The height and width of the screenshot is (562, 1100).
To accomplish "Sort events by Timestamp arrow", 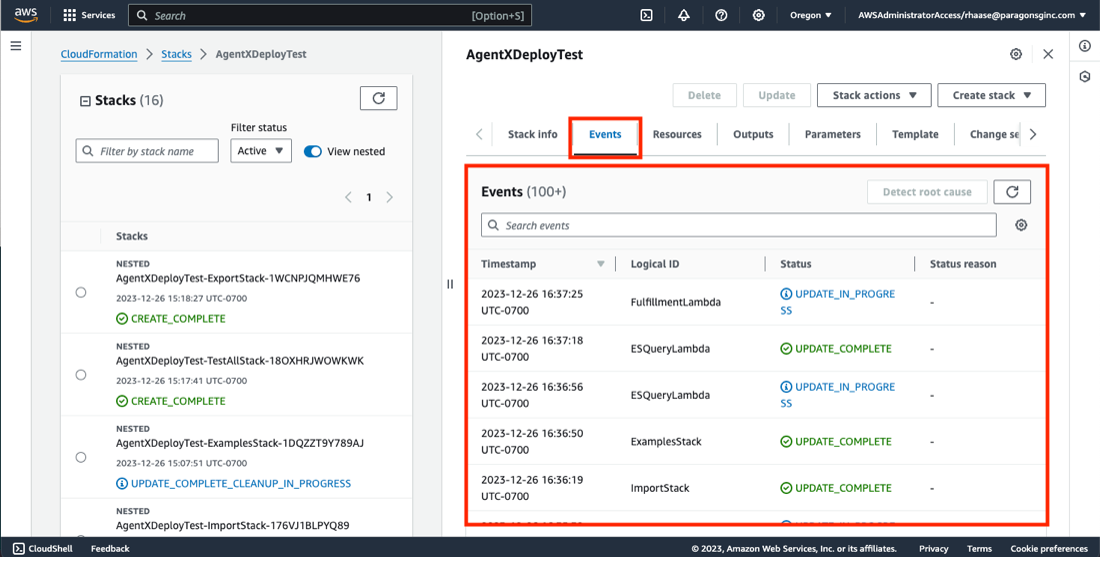I will (601, 264).
